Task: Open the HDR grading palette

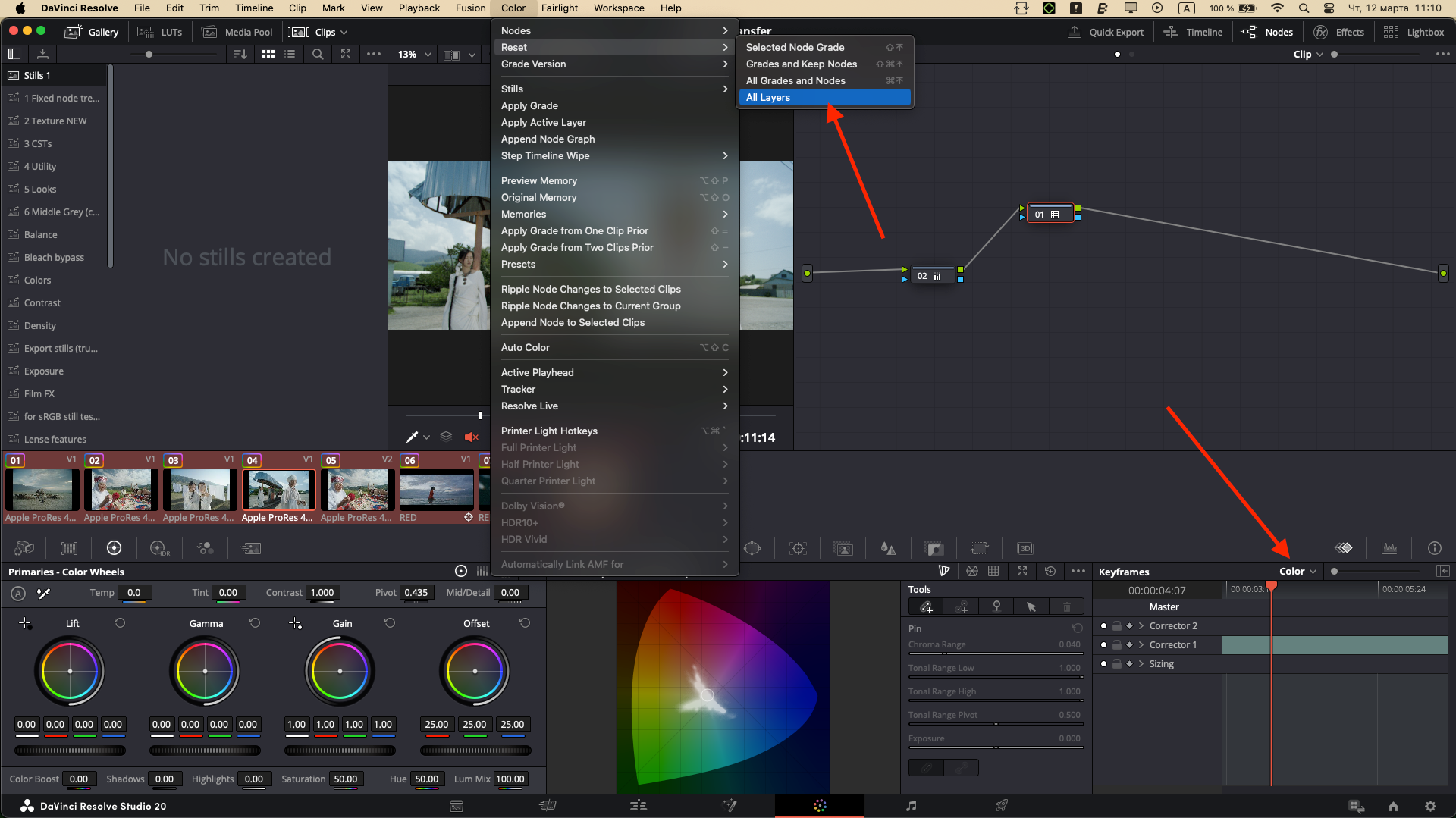Action: coord(158,547)
